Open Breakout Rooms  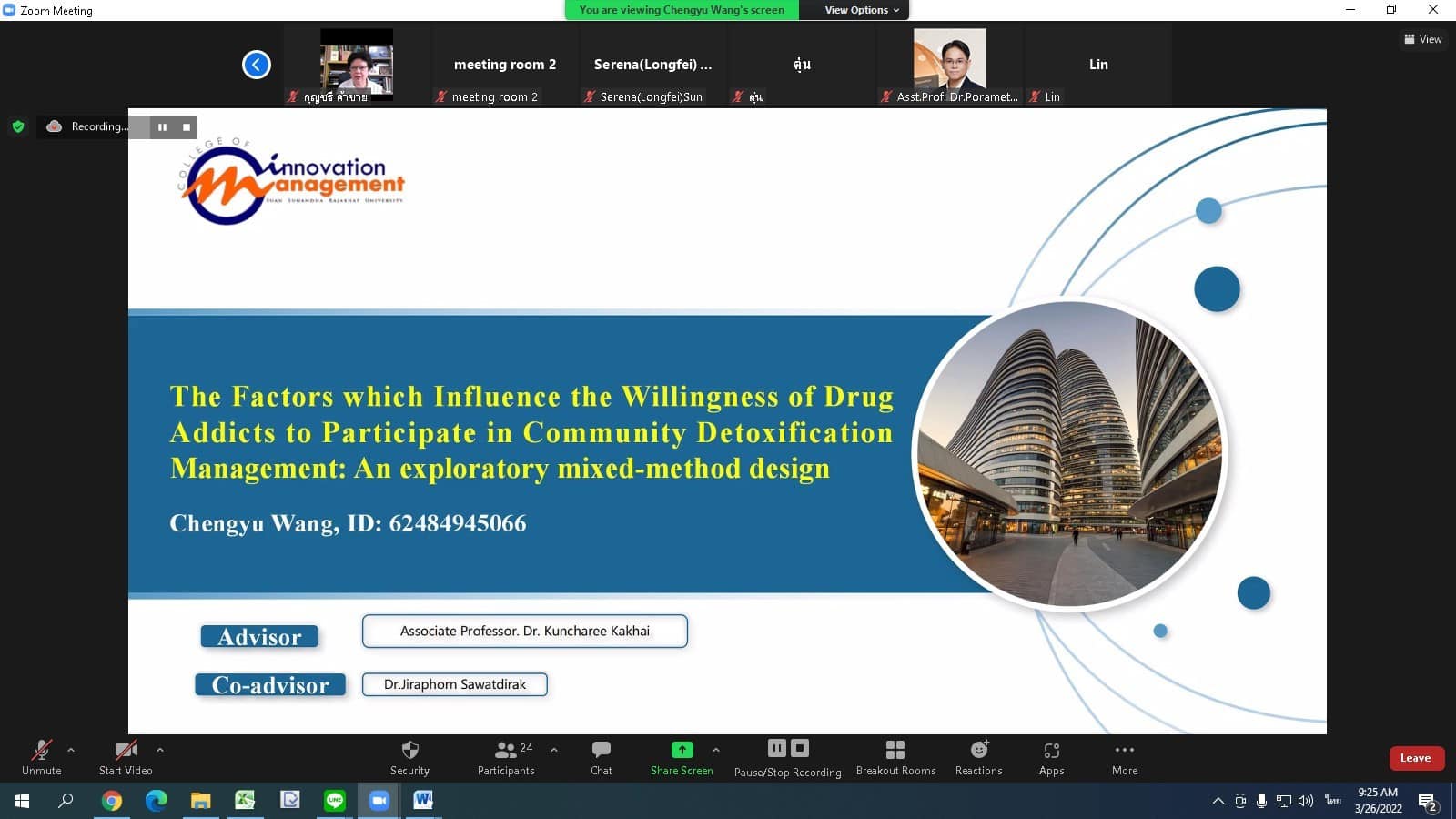click(x=895, y=757)
